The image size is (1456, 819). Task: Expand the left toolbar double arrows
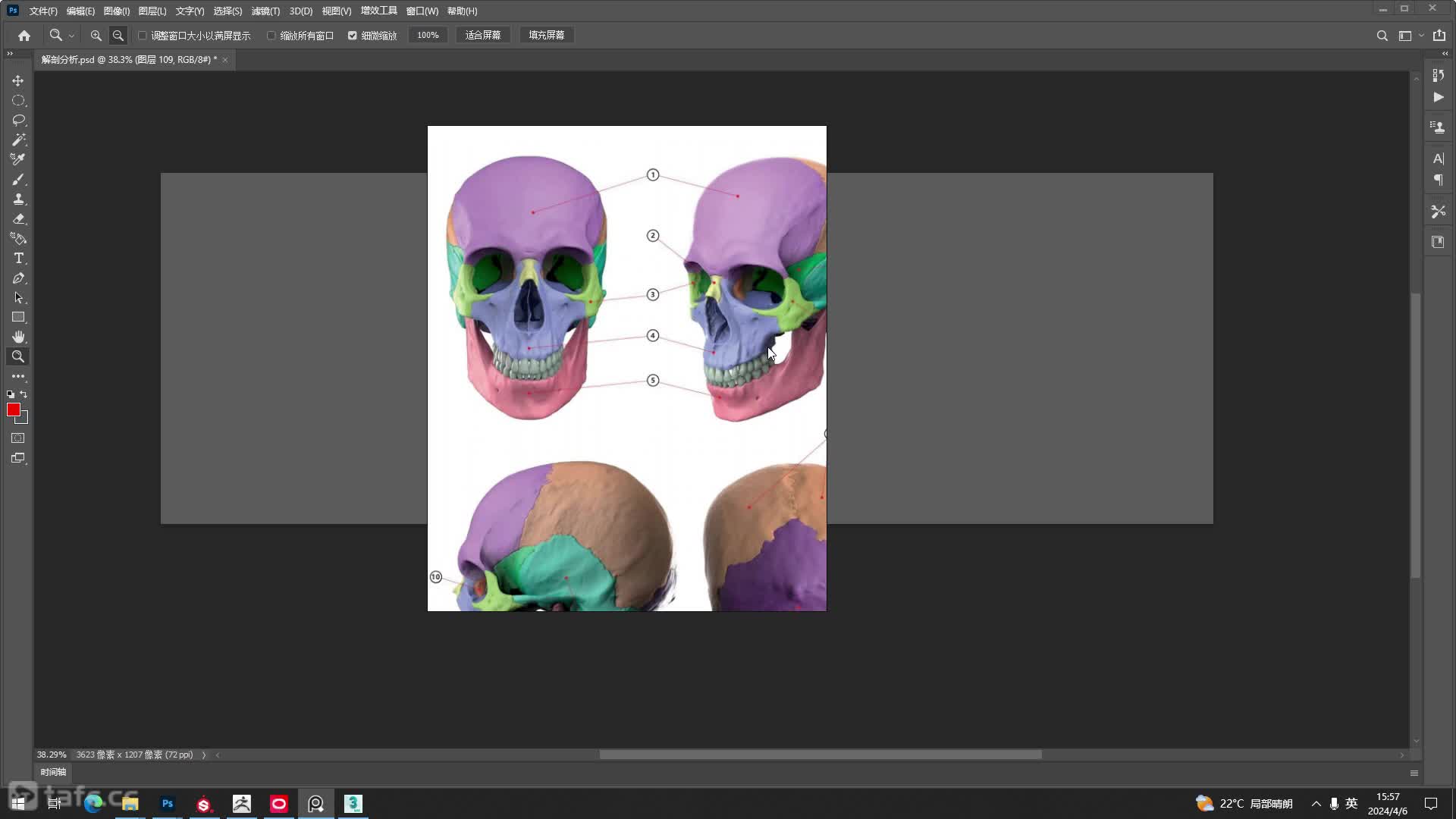[10, 54]
